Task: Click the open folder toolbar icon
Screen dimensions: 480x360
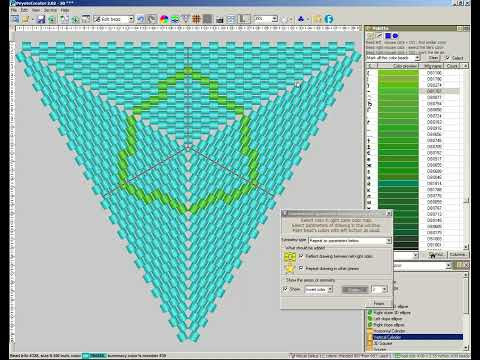Action: coord(26,19)
